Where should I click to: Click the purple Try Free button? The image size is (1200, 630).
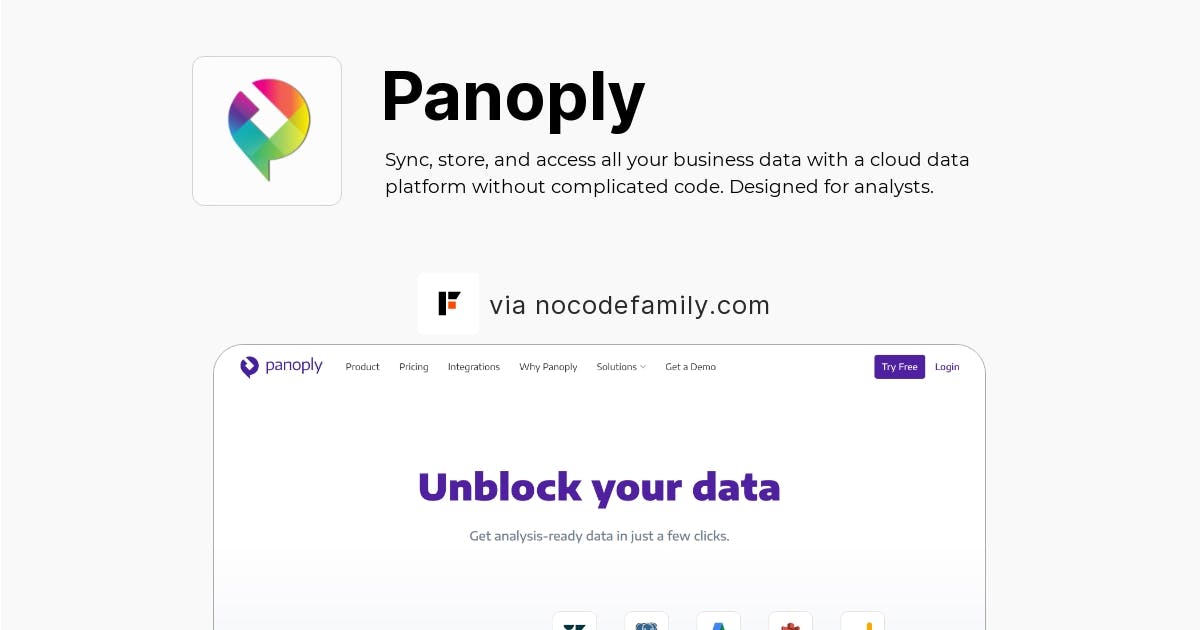tap(900, 367)
